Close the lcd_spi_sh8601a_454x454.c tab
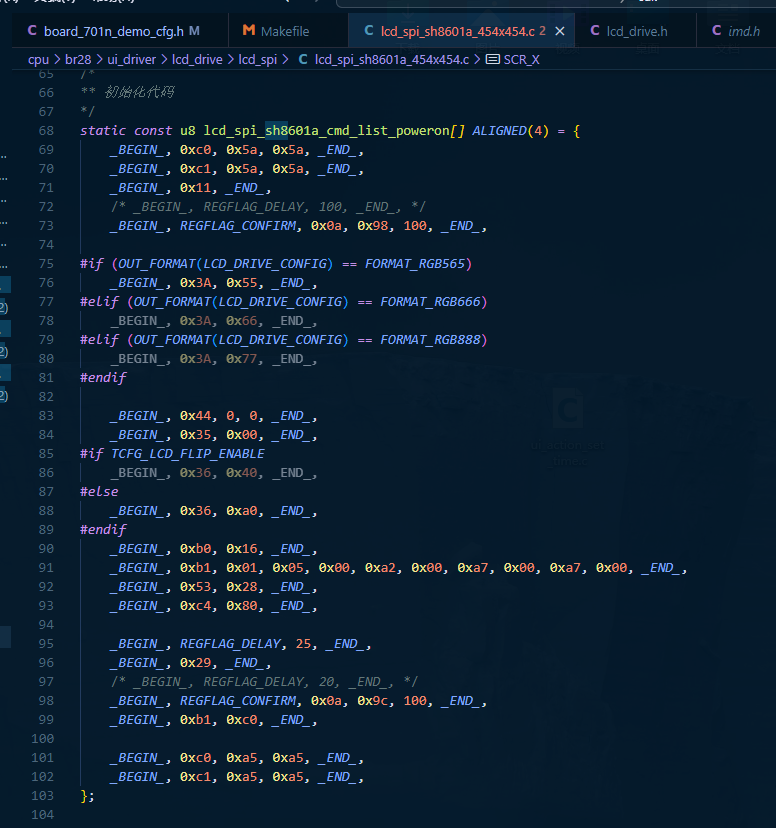The height and width of the screenshot is (828, 776). [560, 32]
